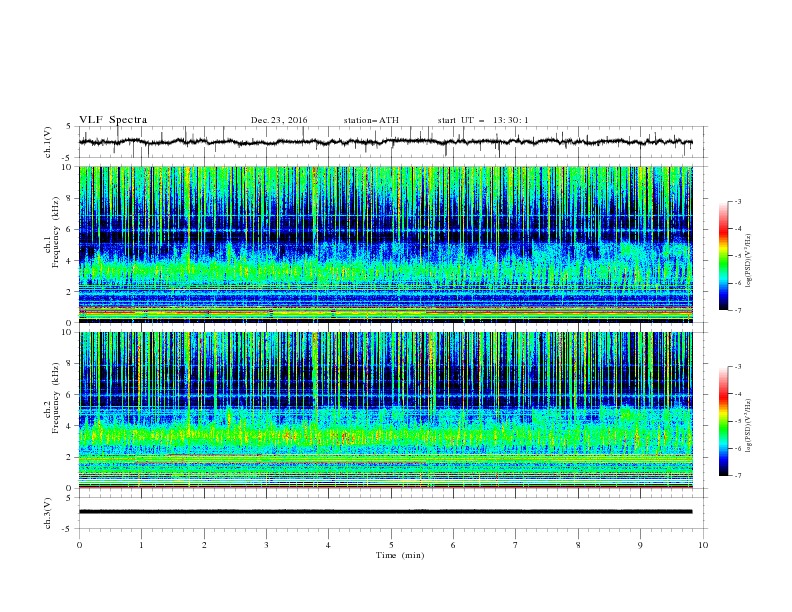Click time axis tick label "1"
792x612 pixels.
[x=141, y=545]
